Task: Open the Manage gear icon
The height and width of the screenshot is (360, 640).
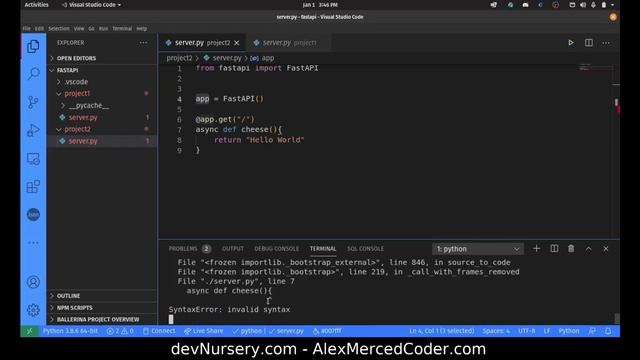Action: pos(33,310)
